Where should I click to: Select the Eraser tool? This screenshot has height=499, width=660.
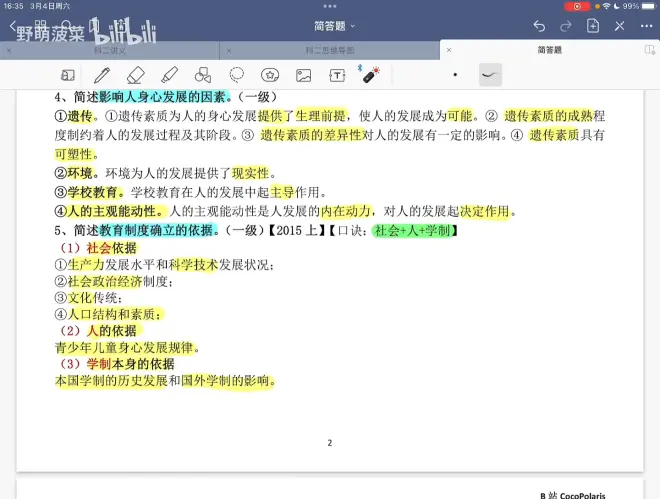[136, 75]
